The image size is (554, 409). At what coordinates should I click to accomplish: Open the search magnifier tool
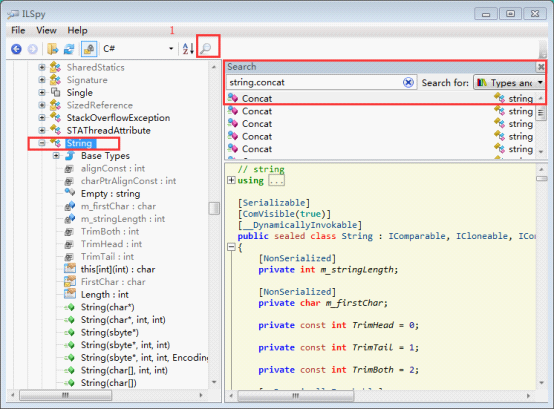click(x=206, y=48)
